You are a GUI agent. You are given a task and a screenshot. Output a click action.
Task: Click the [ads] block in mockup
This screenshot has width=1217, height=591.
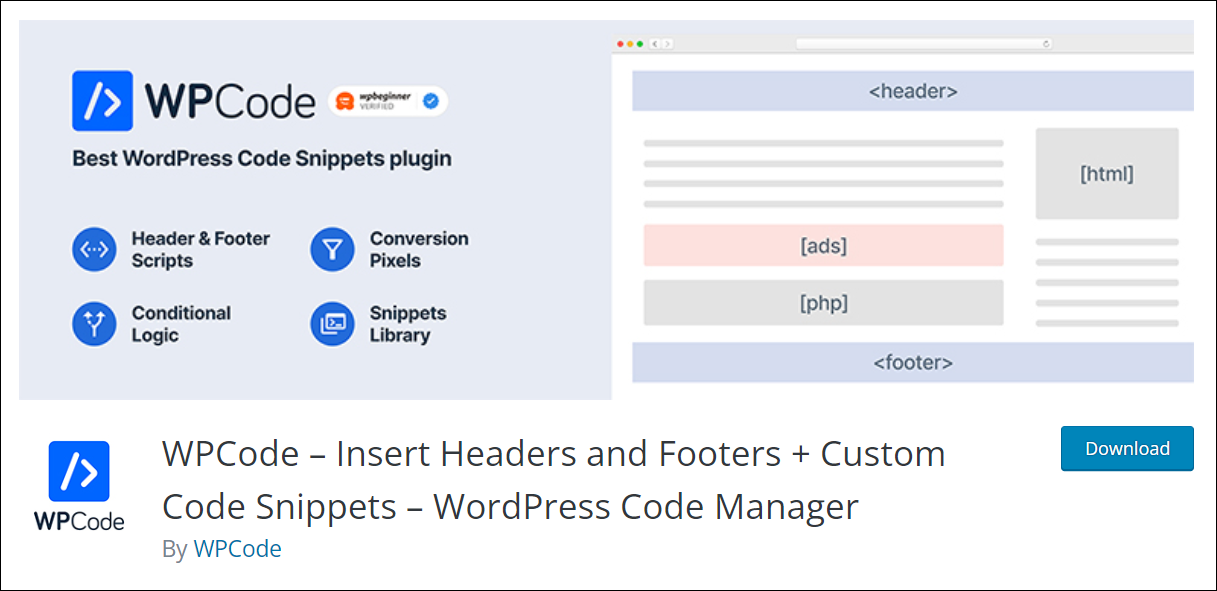[823, 245]
